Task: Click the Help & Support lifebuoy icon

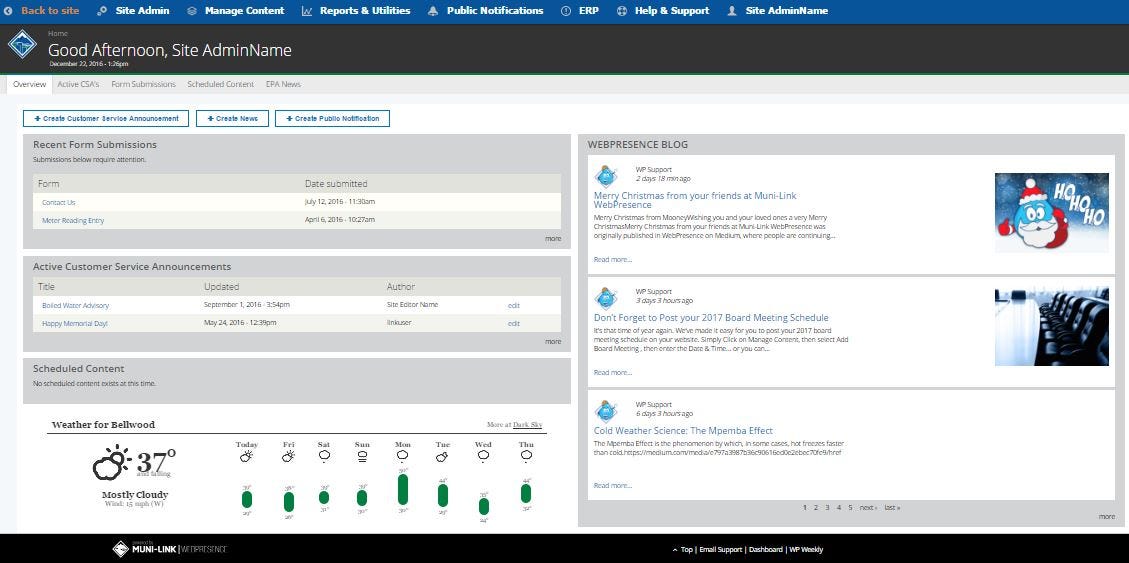Action: pos(622,11)
